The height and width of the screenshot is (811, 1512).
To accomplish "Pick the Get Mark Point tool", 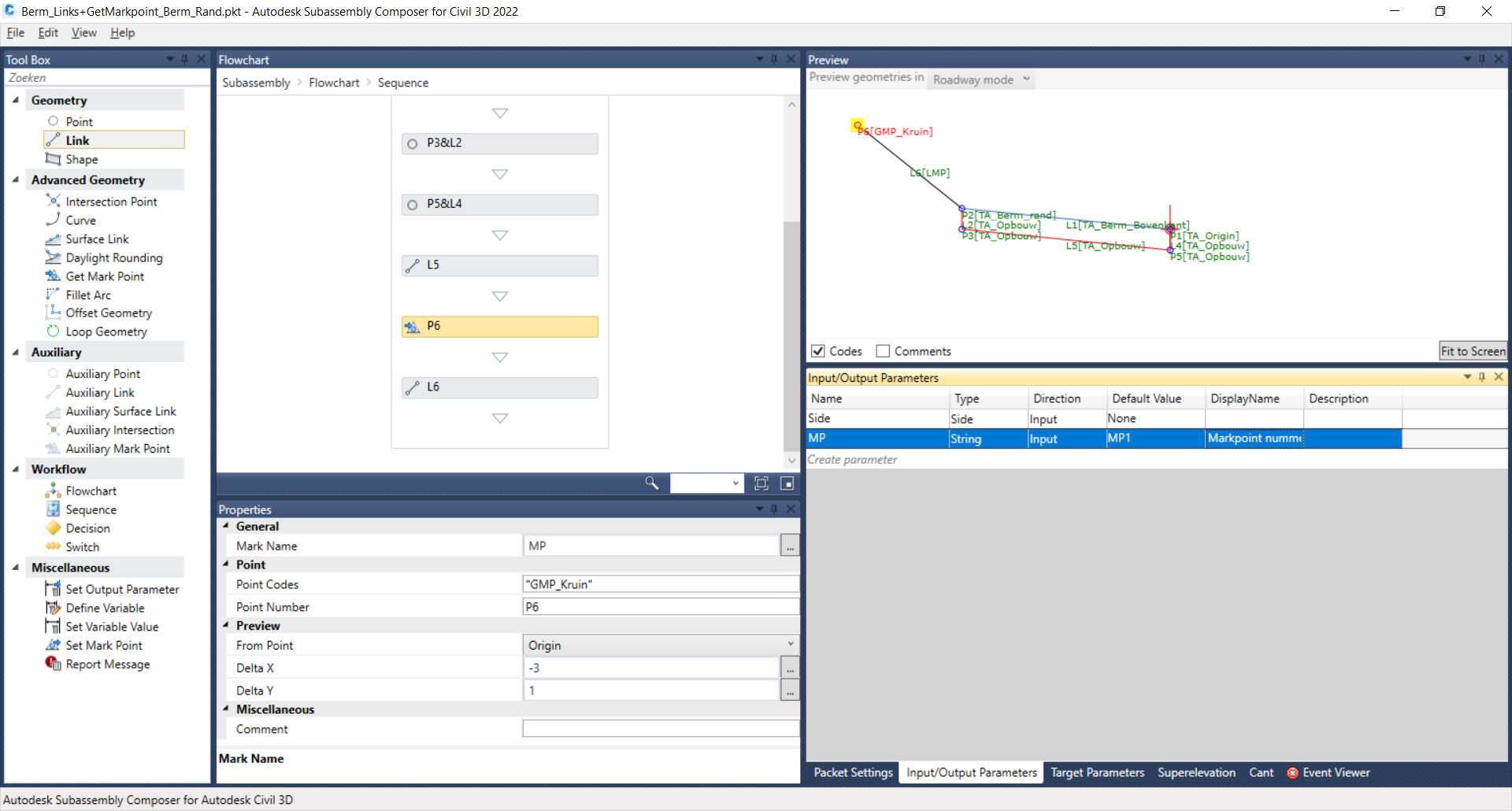I will (105, 276).
